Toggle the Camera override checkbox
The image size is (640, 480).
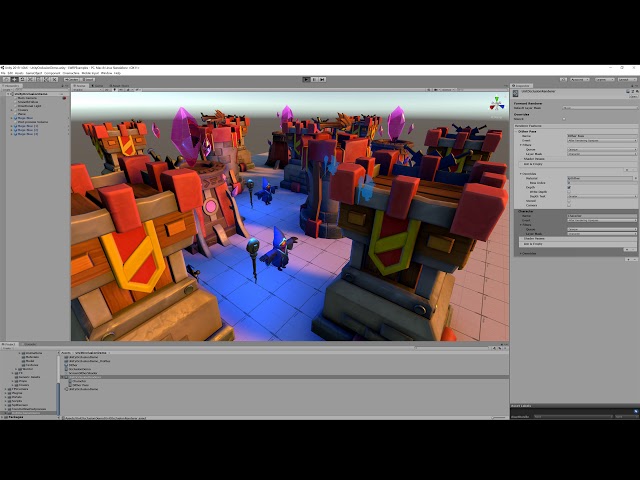(x=569, y=205)
